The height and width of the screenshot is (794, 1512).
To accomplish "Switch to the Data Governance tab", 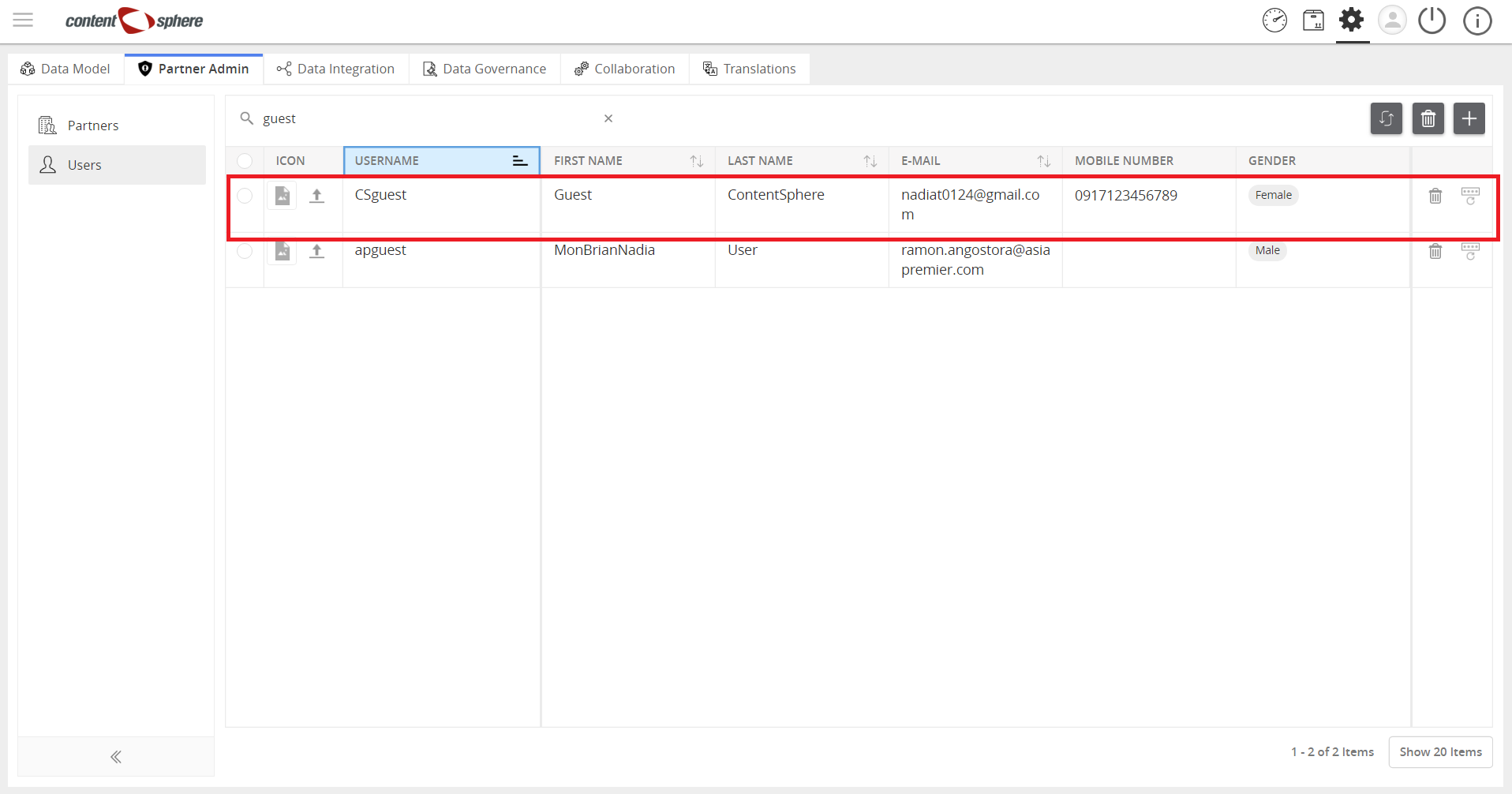I will pos(485,69).
